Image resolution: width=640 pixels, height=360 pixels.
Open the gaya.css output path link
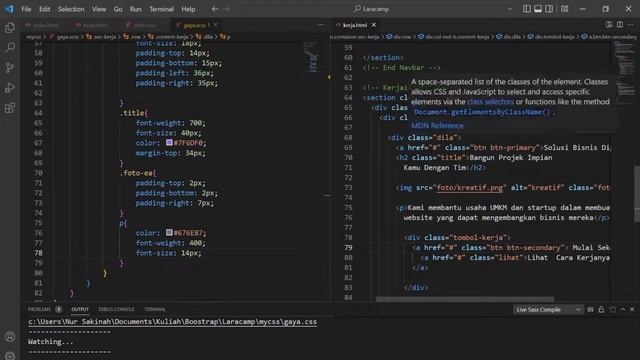tap(172, 322)
